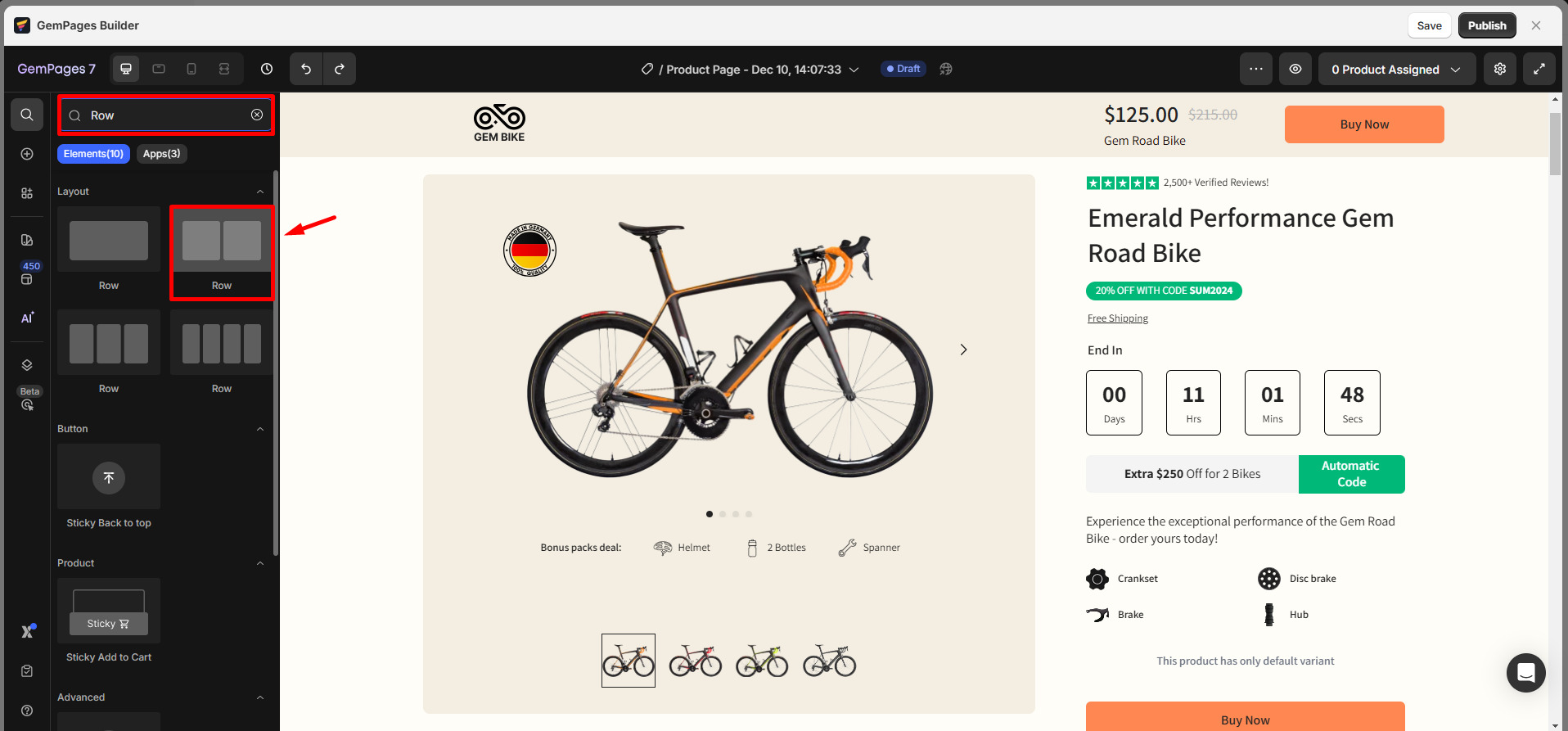This screenshot has width=1568, height=731.
Task: Collapse the Layout section chevron
Action: click(260, 191)
